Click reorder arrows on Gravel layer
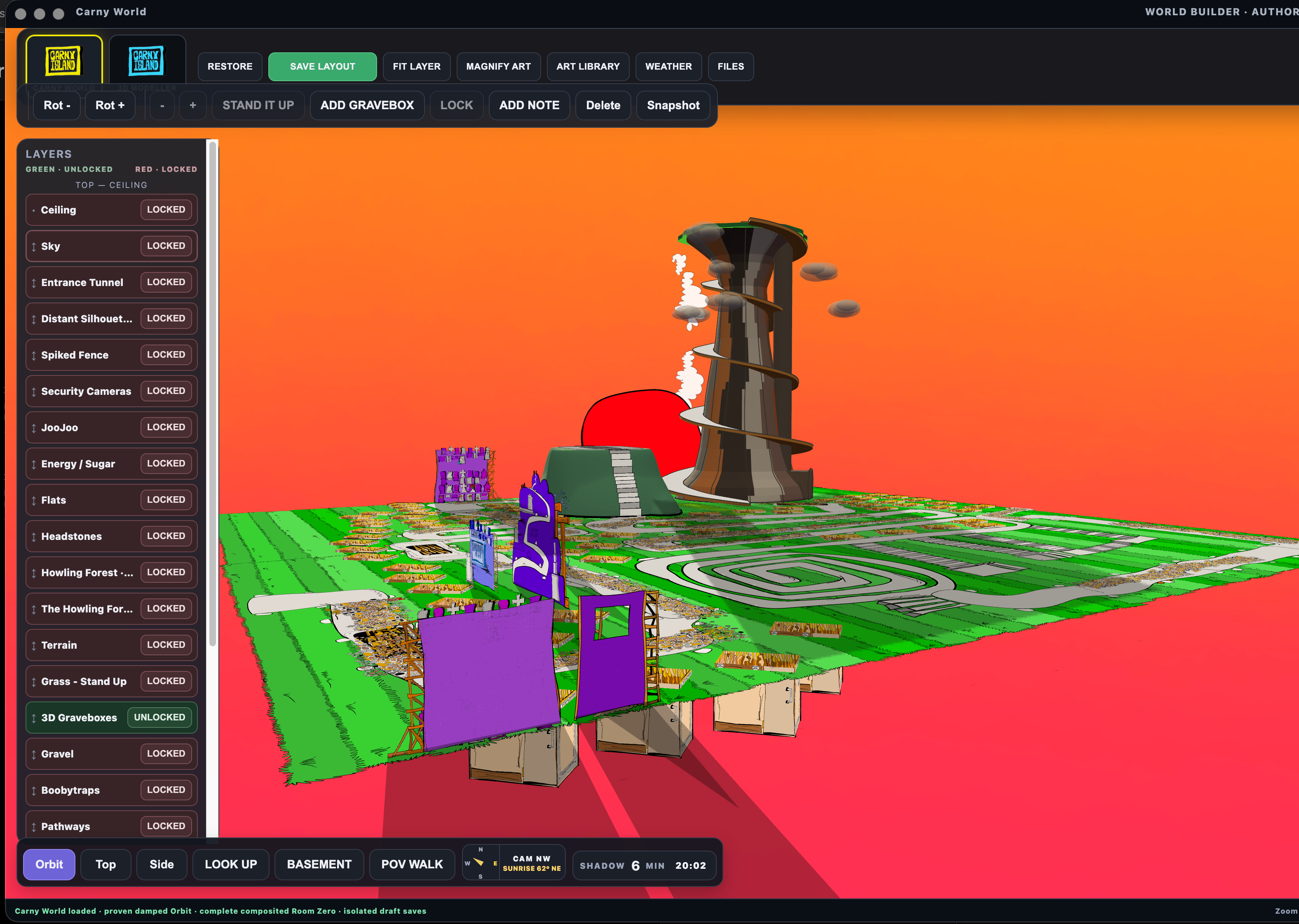 (33, 754)
